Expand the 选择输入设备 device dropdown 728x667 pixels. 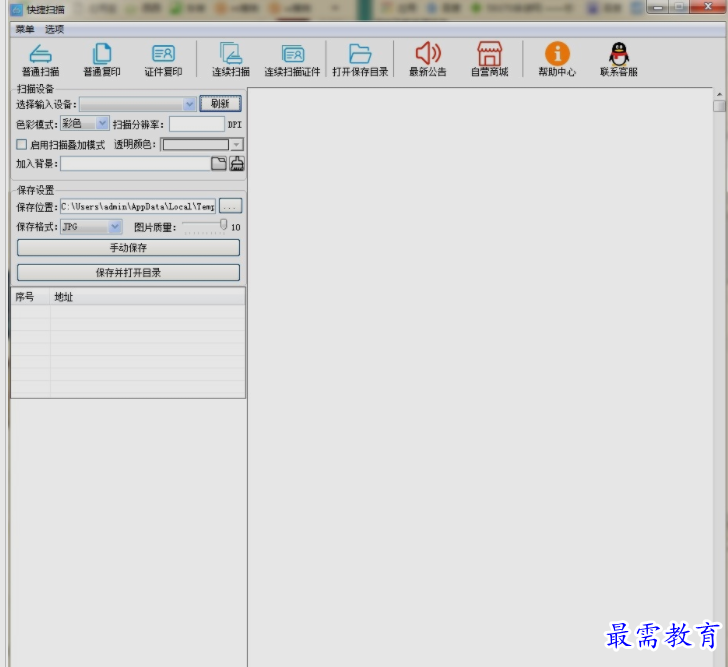(189, 104)
